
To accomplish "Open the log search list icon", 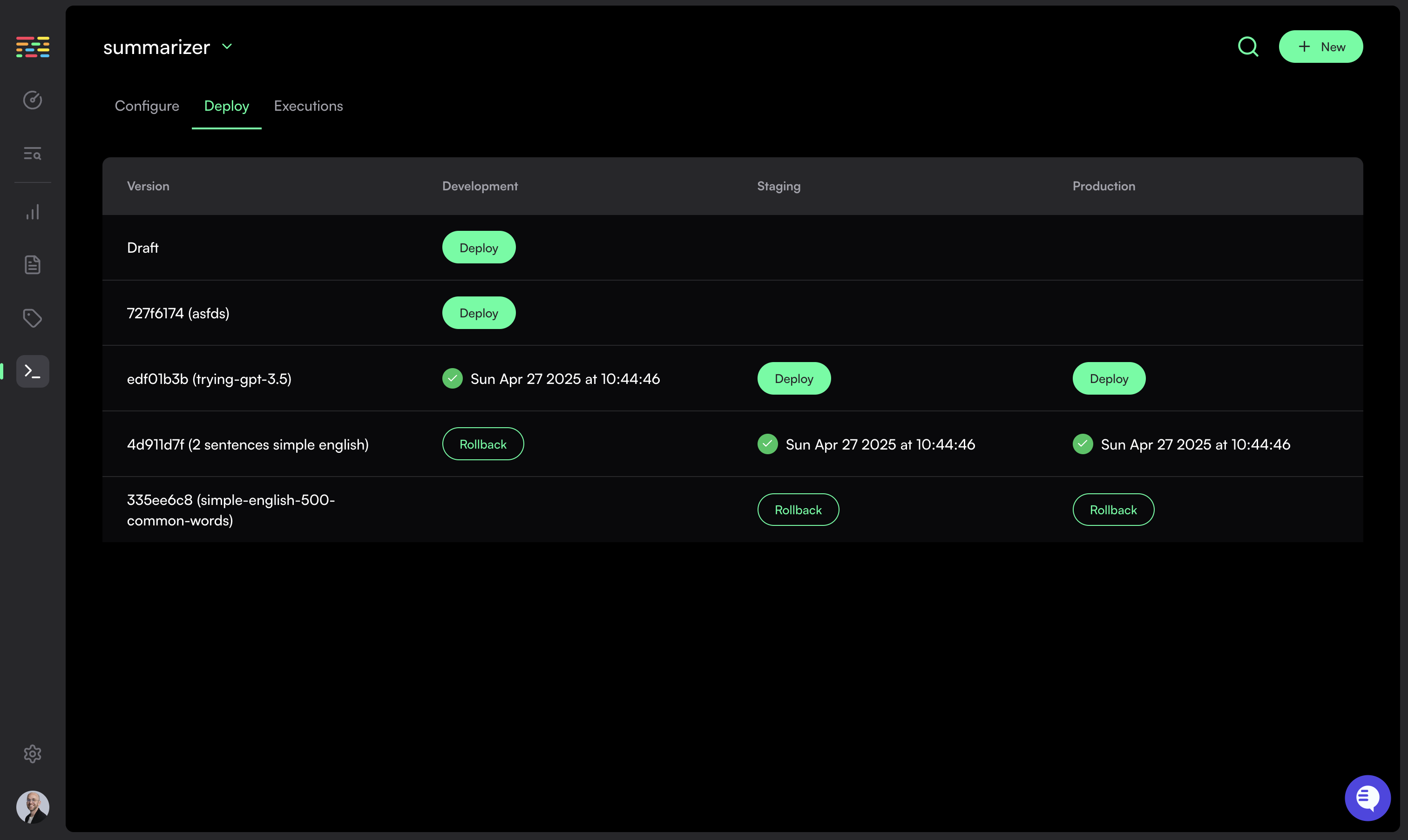I will (x=32, y=154).
